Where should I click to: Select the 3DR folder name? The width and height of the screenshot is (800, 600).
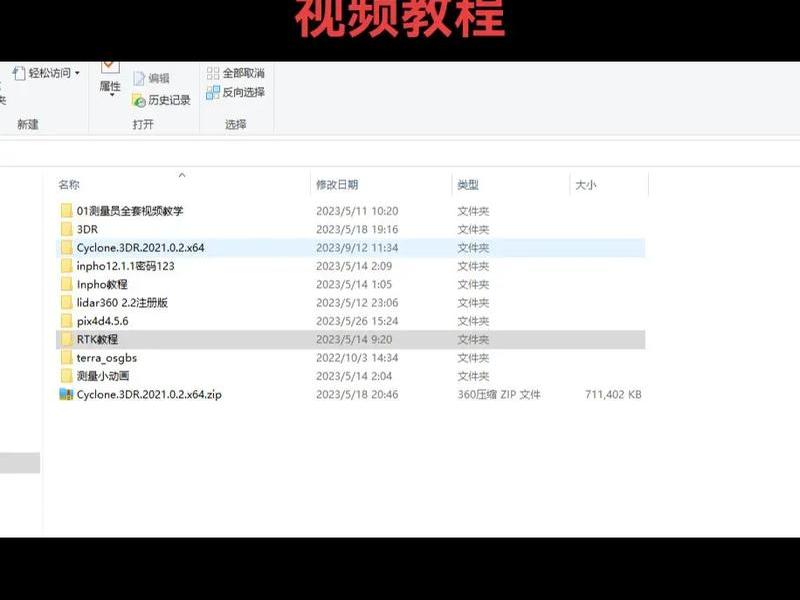tap(87, 229)
